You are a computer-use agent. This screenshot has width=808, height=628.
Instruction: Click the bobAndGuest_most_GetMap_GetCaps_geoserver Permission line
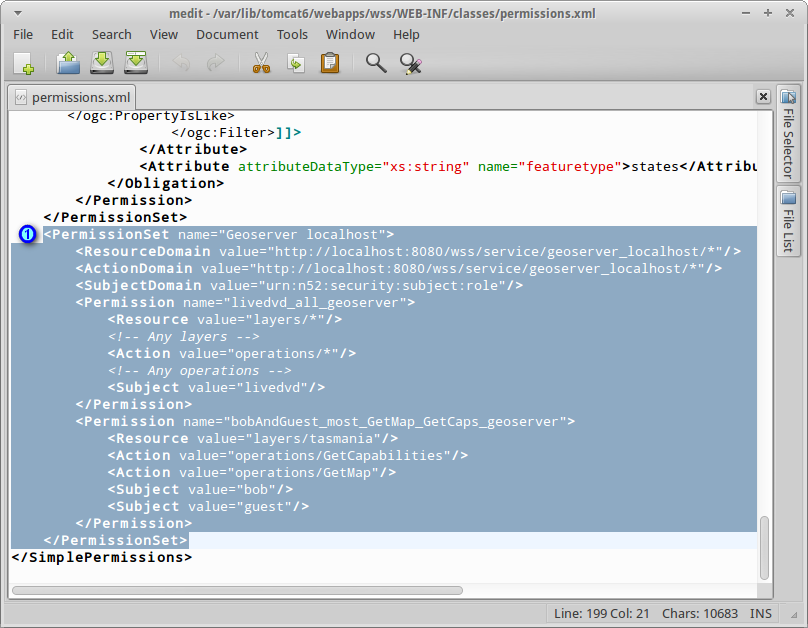(325, 421)
